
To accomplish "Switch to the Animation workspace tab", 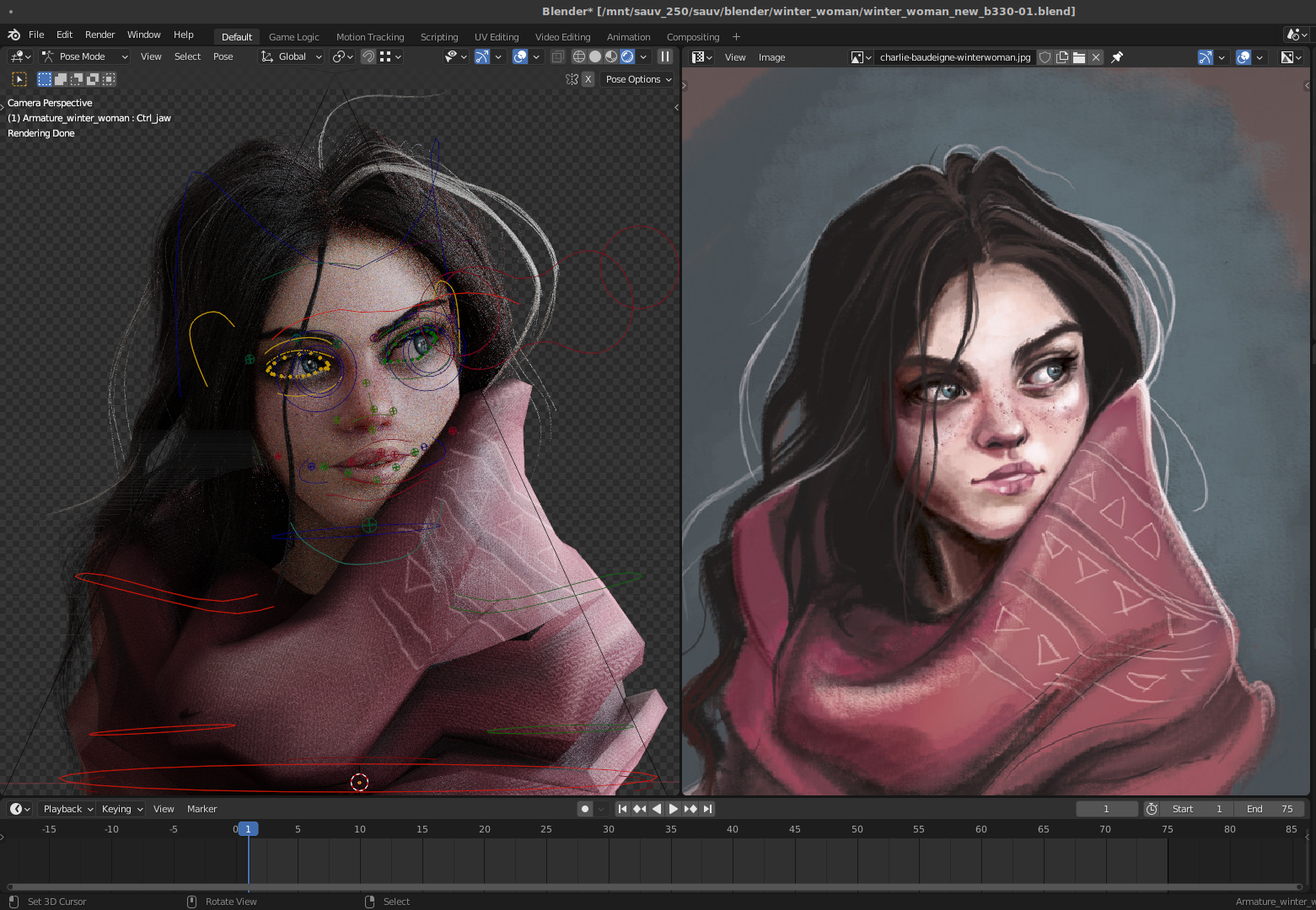I will (x=628, y=37).
